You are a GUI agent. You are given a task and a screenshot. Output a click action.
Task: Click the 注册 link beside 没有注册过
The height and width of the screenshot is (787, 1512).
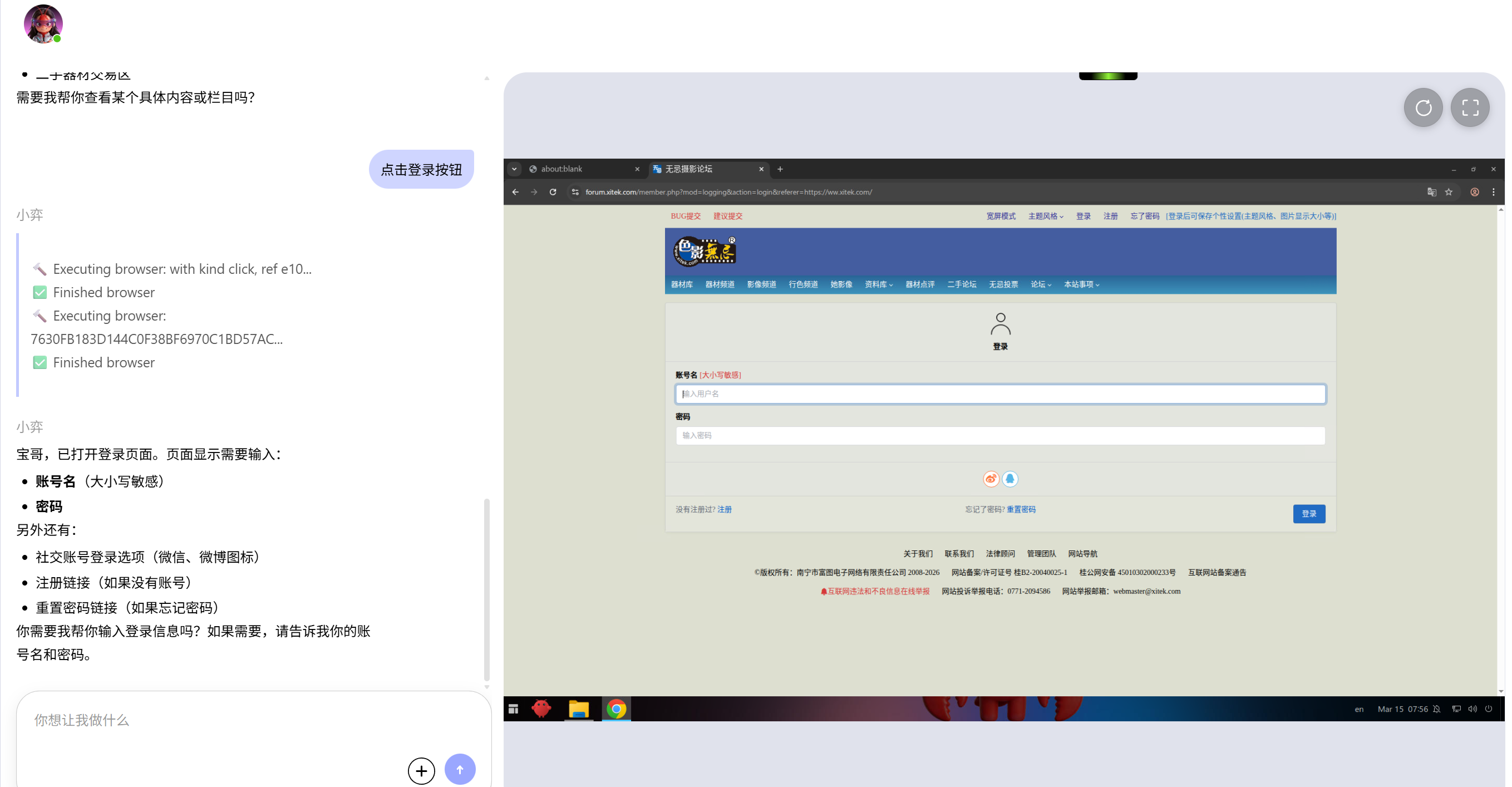(x=725, y=509)
